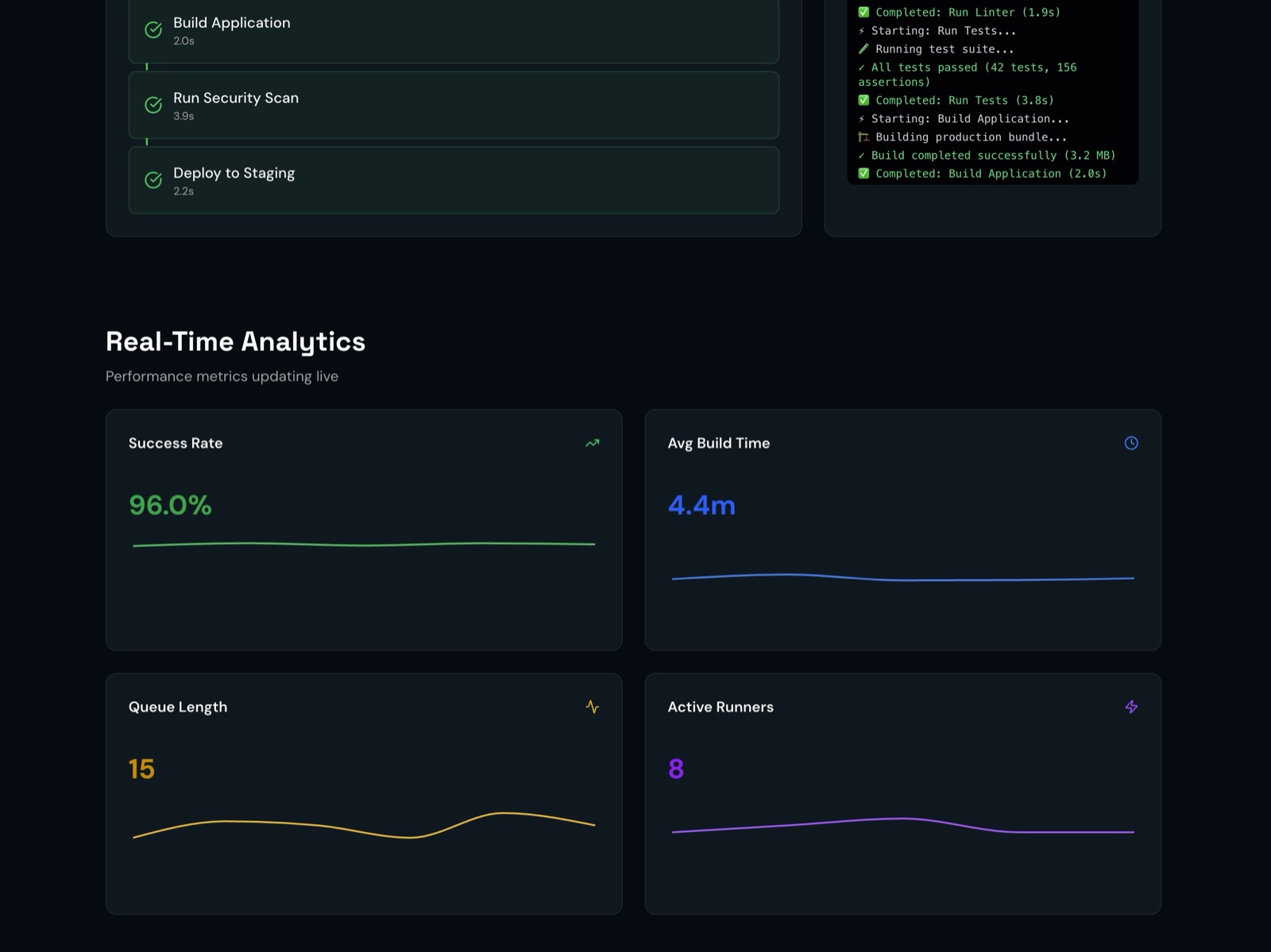This screenshot has height=952, width=1271.
Task: Click the 4.4m build time value
Action: (x=701, y=505)
